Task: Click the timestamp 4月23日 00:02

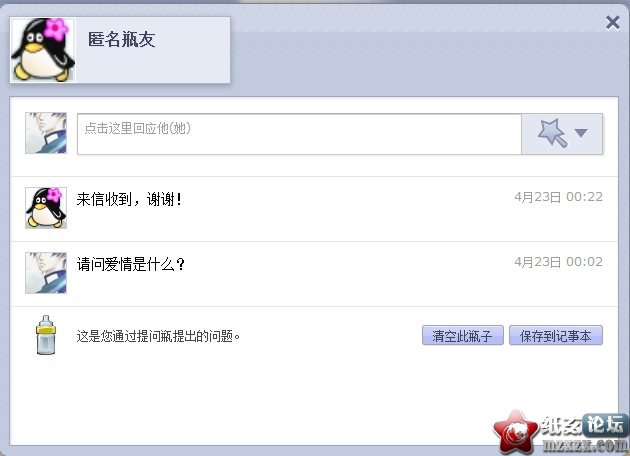Action: pyautogui.click(x=558, y=262)
